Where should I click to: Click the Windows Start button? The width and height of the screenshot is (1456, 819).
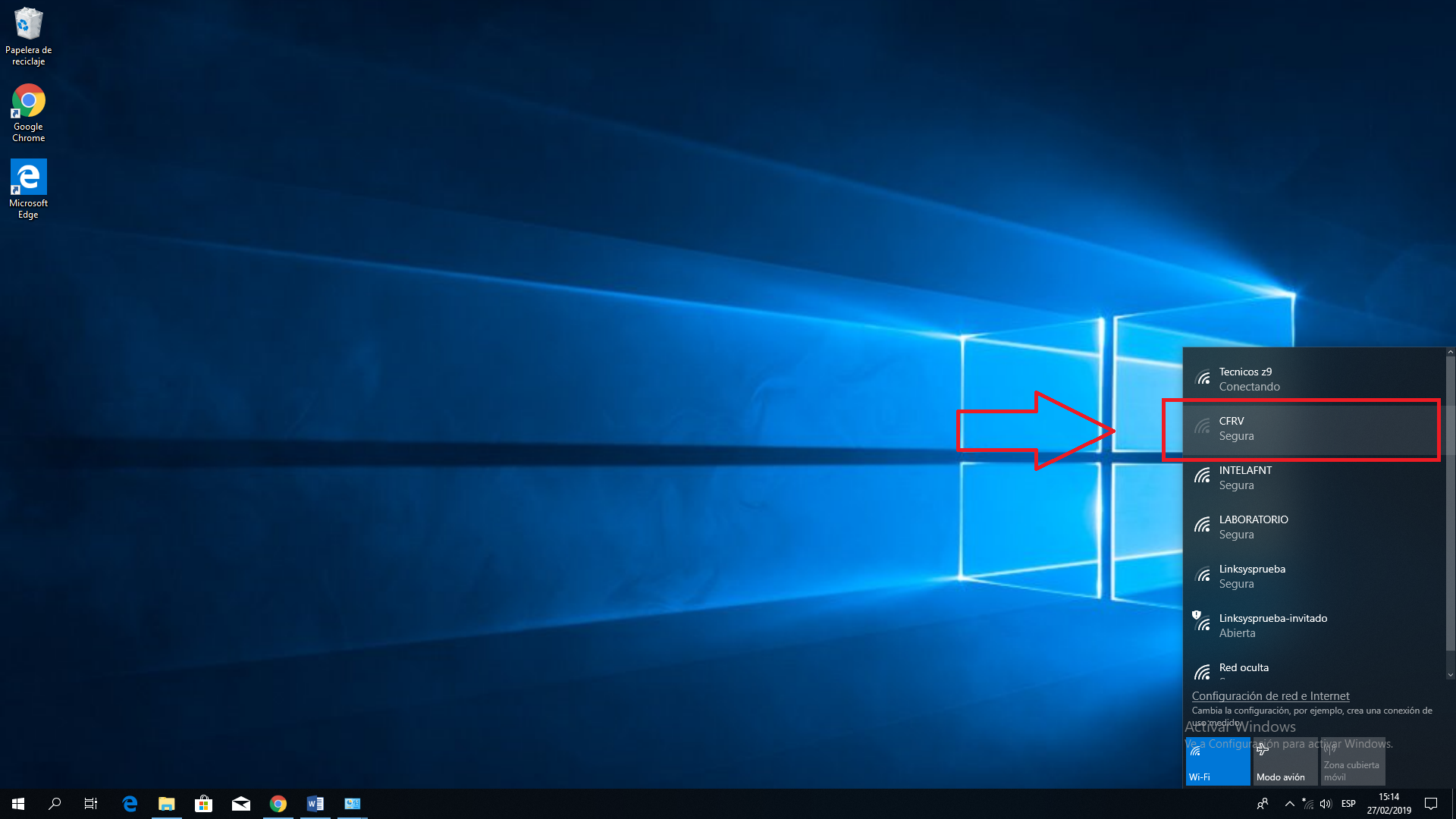(x=18, y=804)
